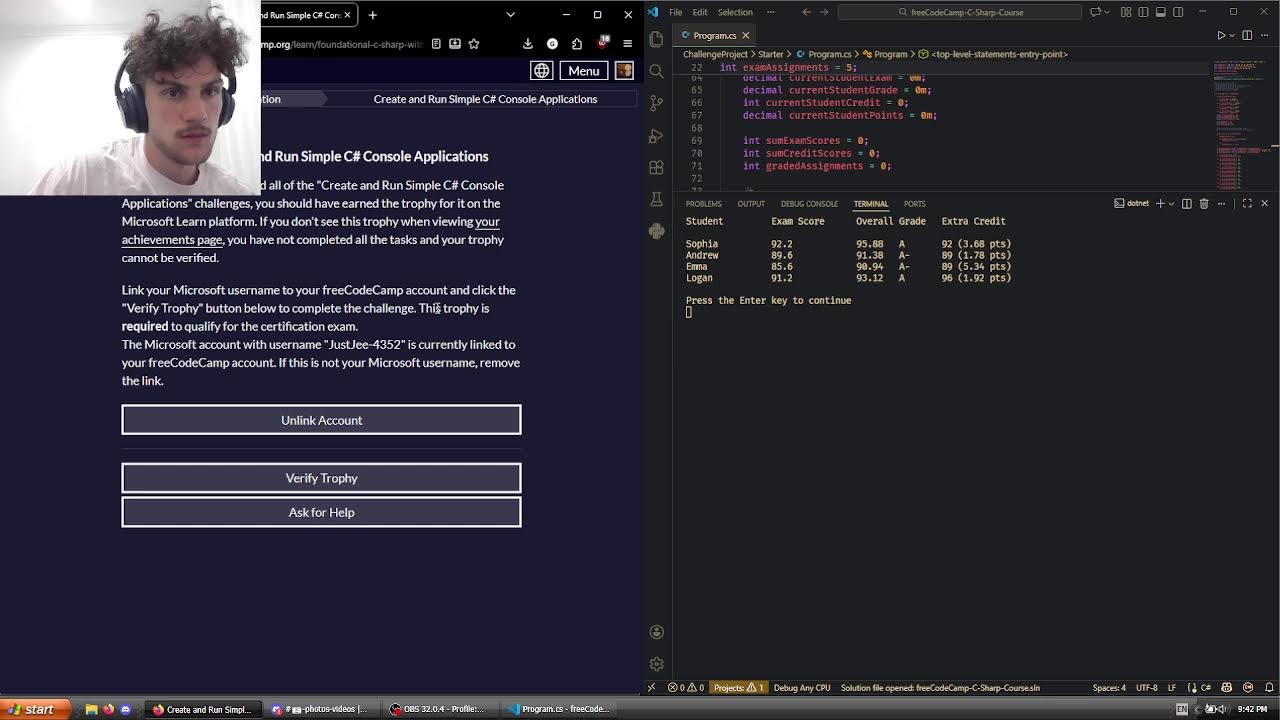Click the remote window indicator in status bar
This screenshot has height=720, width=1280.
(x=652, y=688)
